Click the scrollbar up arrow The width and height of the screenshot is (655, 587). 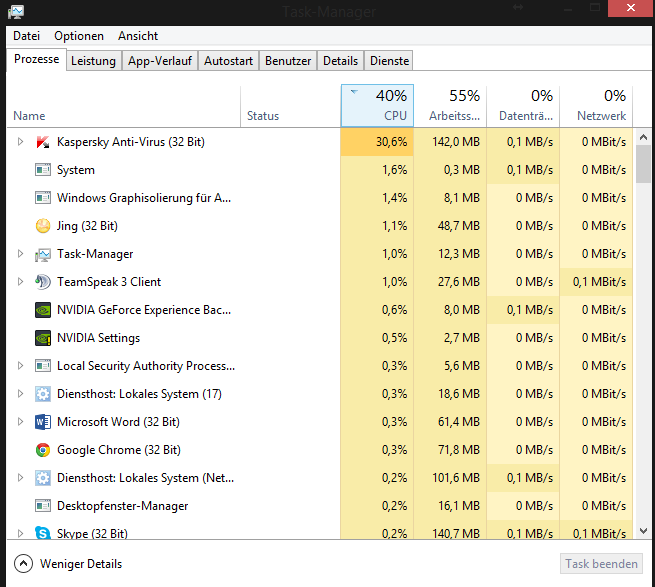[x=643, y=137]
